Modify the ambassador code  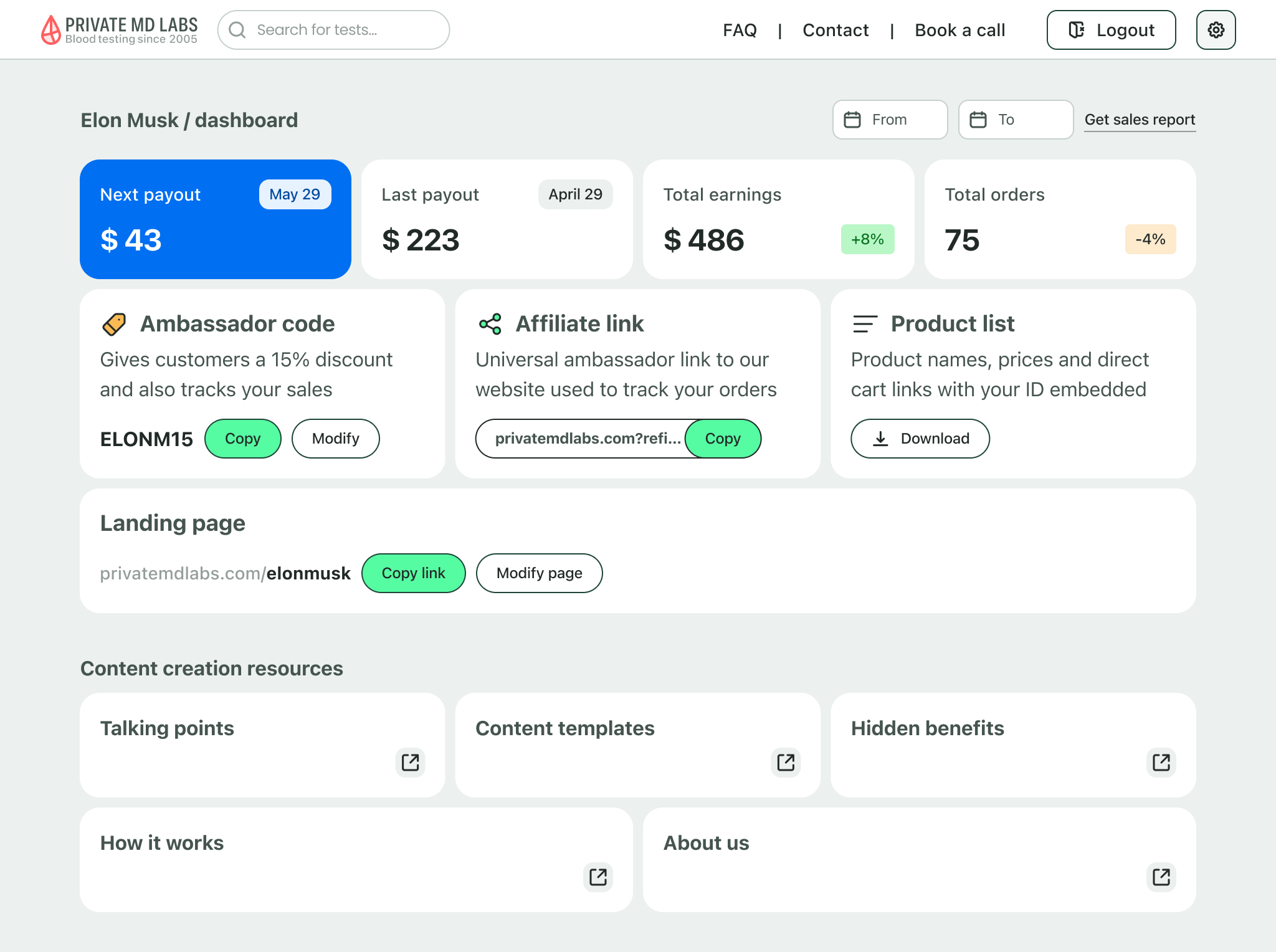(x=335, y=439)
